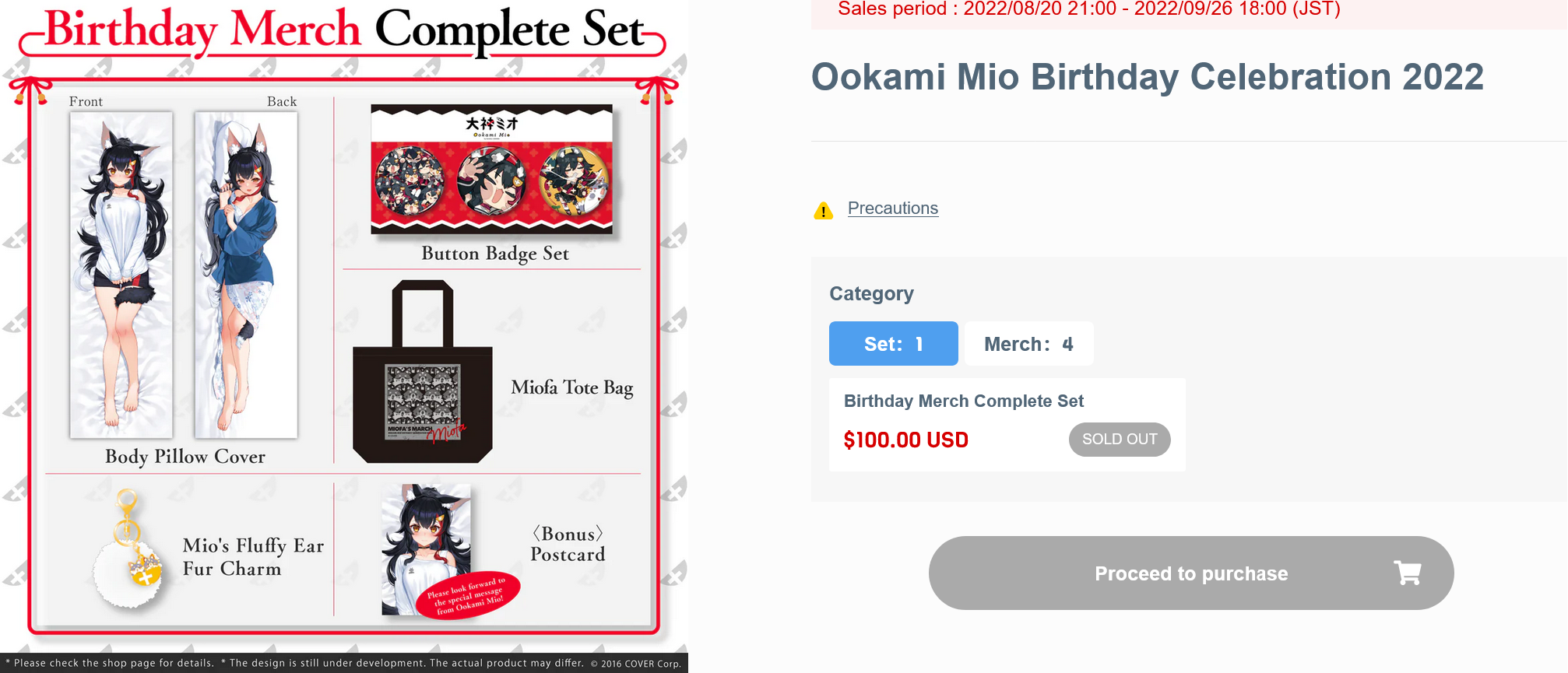1568x673 pixels.
Task: Switch to the "Merch: 4" category tab
Action: tap(1028, 344)
